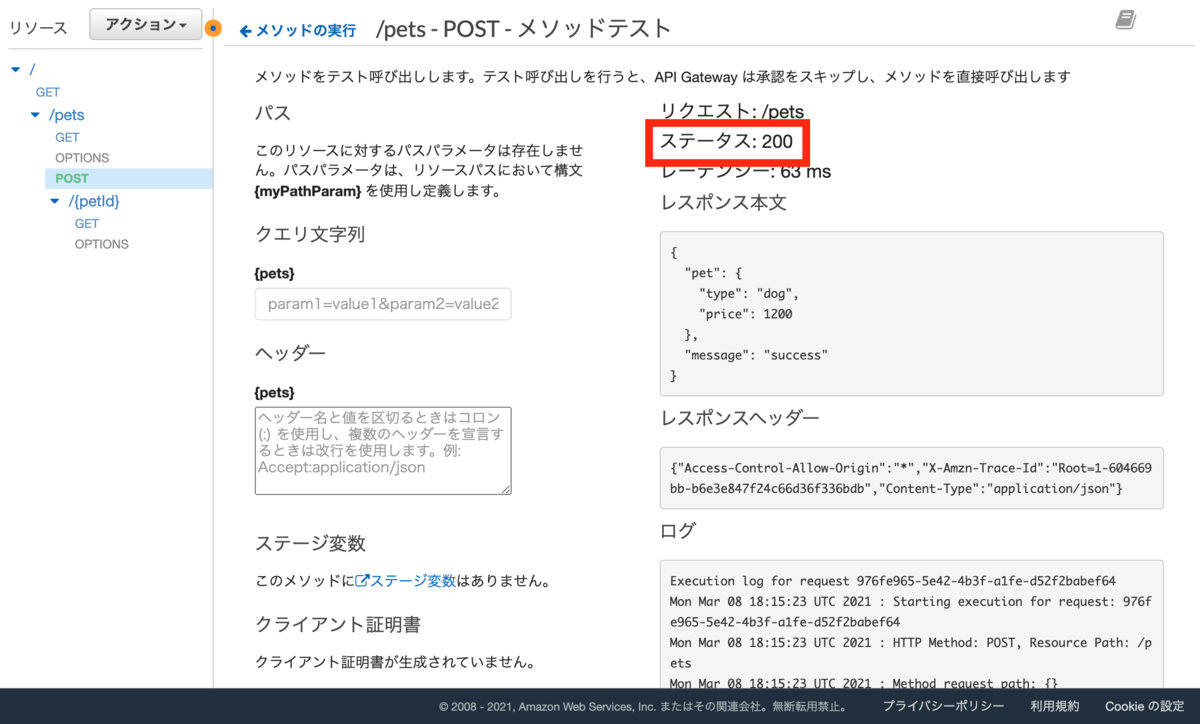Click the ステータス: 200 text

click(x=727, y=142)
